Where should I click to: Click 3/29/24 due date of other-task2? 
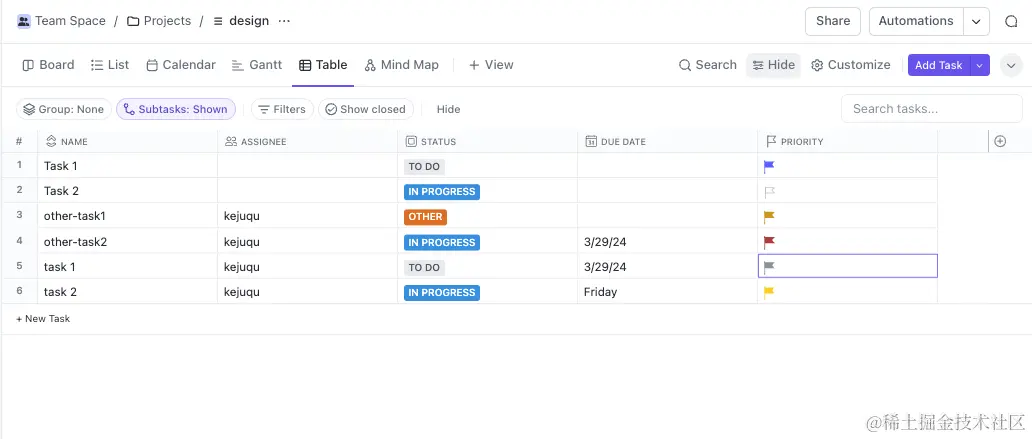tap(605, 242)
